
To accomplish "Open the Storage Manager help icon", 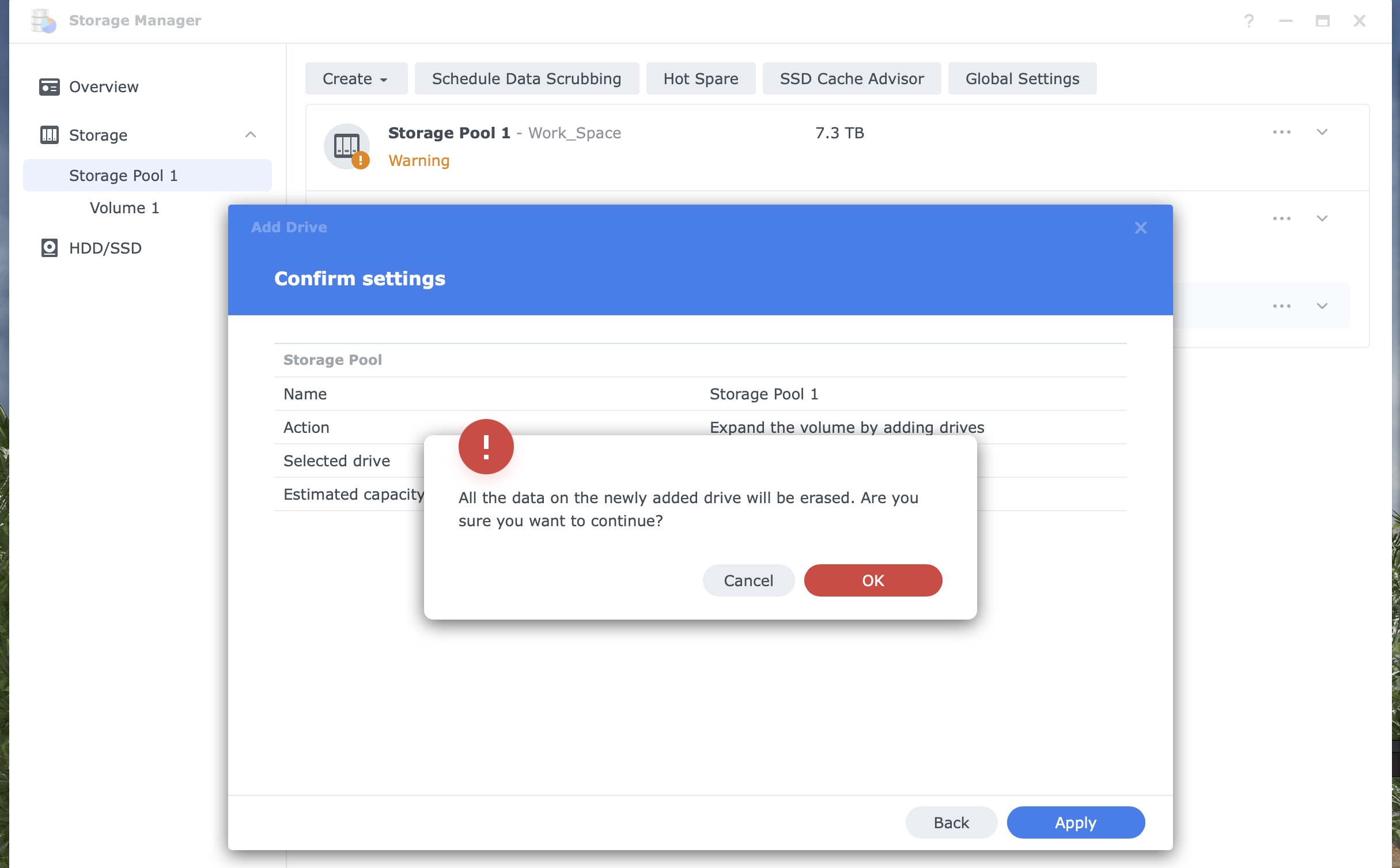I will [x=1248, y=21].
